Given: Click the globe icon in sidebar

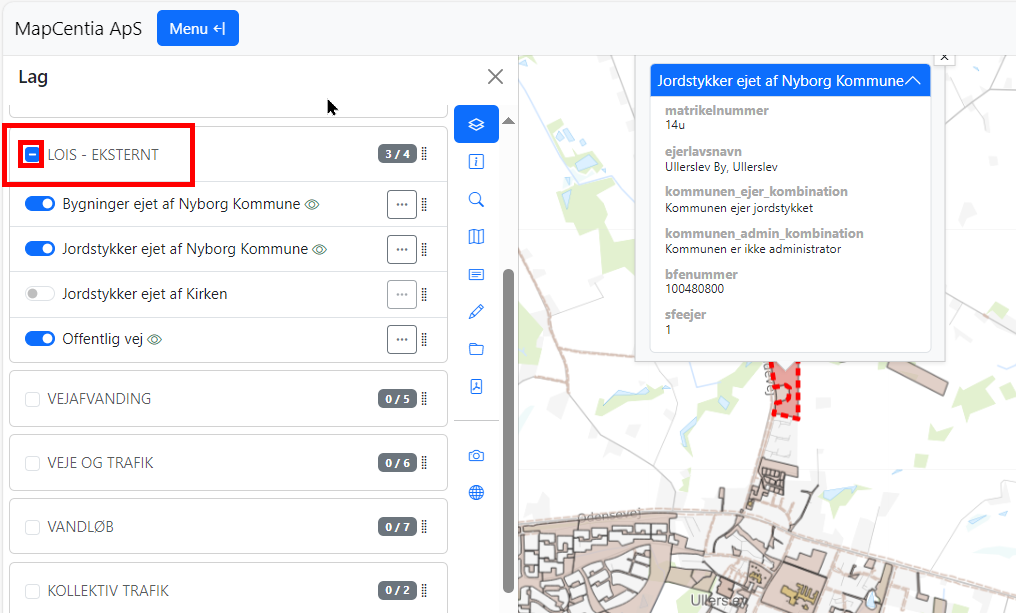Looking at the screenshot, I should tap(476, 493).
